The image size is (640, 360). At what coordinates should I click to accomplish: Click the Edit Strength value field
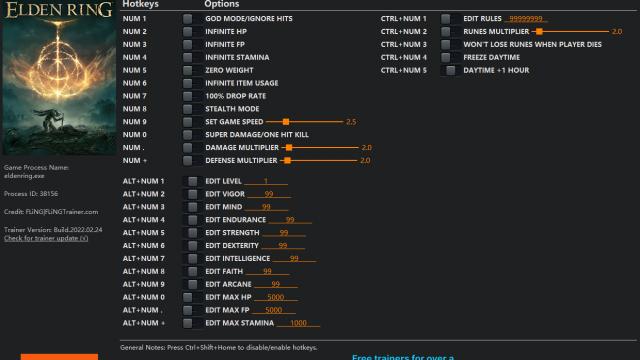(284, 233)
